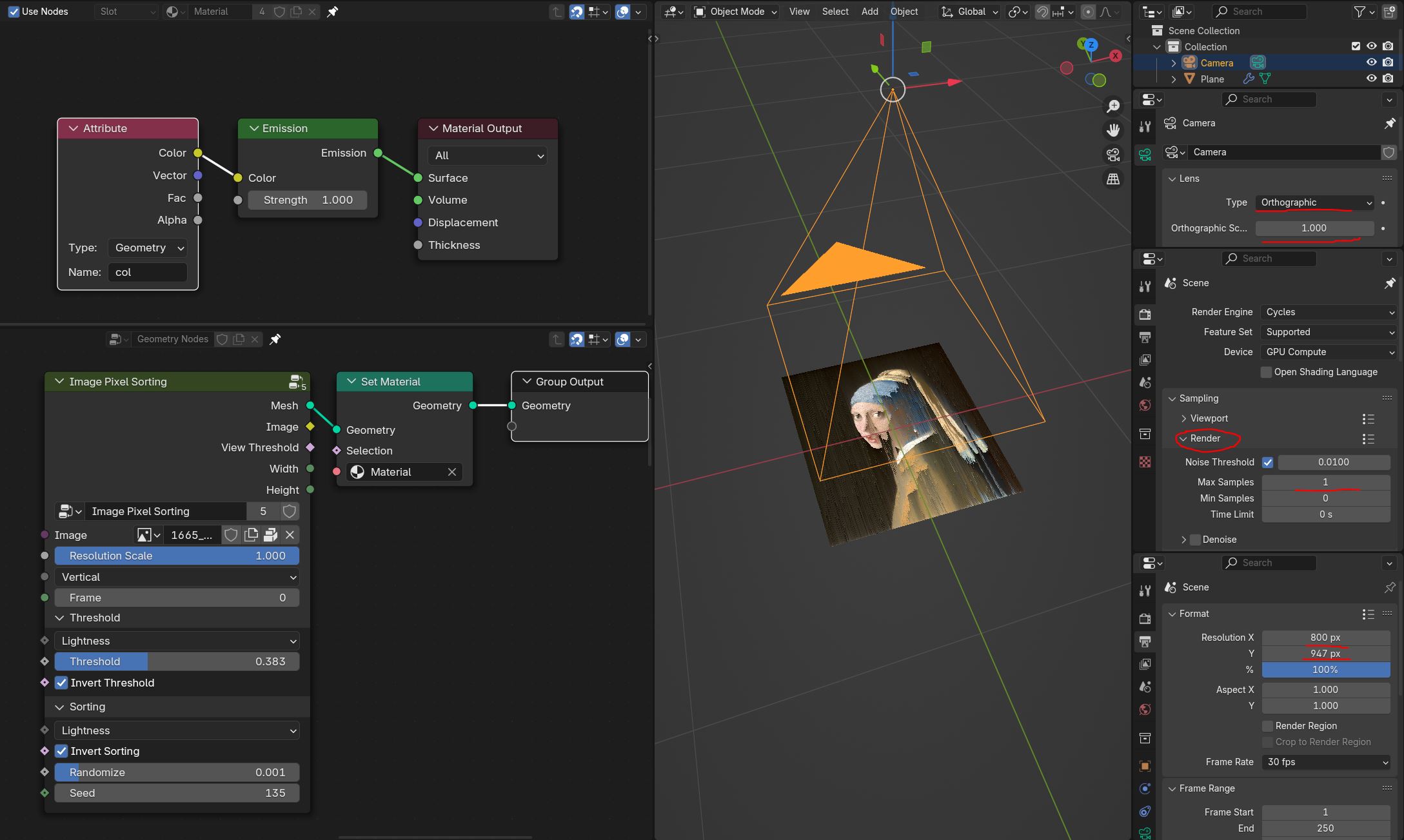Click the pin icon in the Geometry Nodes header
The image size is (1404, 840).
click(x=275, y=339)
